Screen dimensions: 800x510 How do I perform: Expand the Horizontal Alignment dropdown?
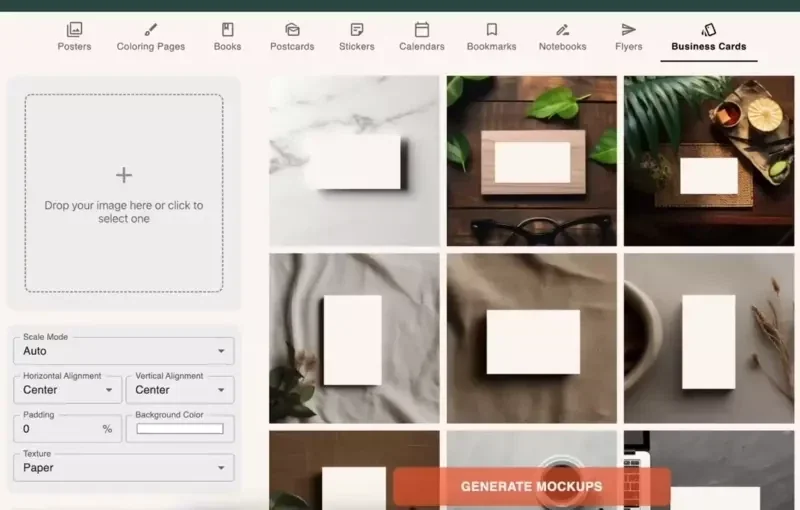click(x=68, y=390)
